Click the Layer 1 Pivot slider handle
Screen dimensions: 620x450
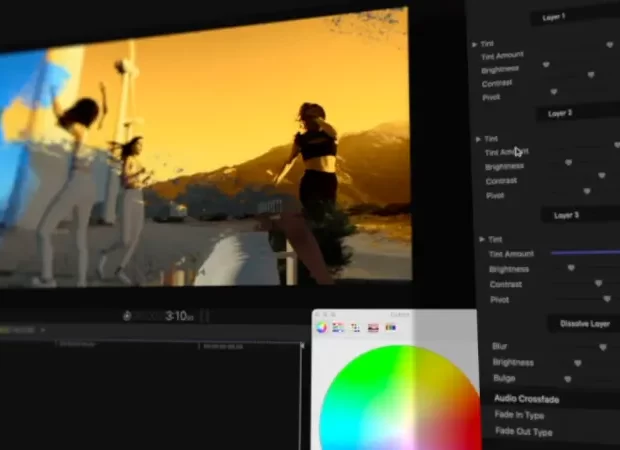point(554,92)
